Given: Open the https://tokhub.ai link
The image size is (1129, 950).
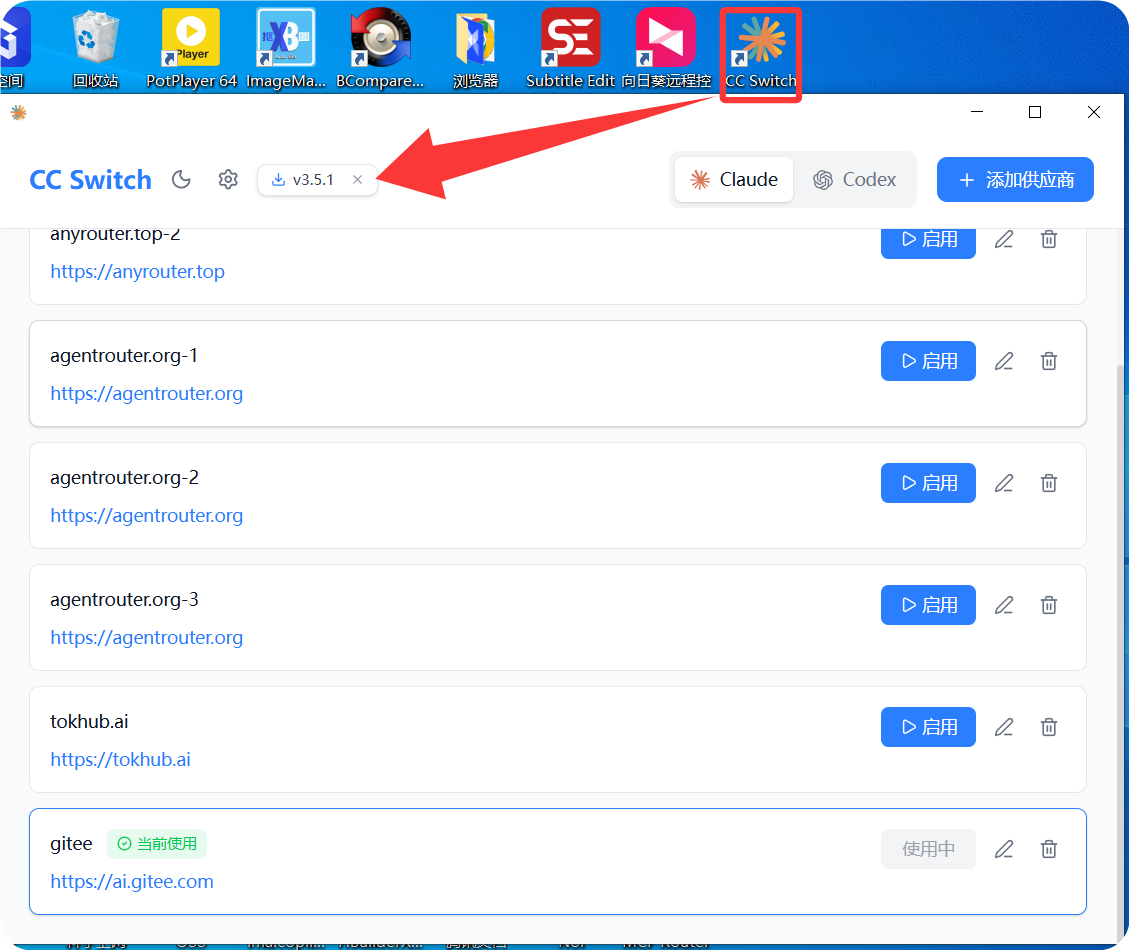Looking at the screenshot, I should pos(120,760).
